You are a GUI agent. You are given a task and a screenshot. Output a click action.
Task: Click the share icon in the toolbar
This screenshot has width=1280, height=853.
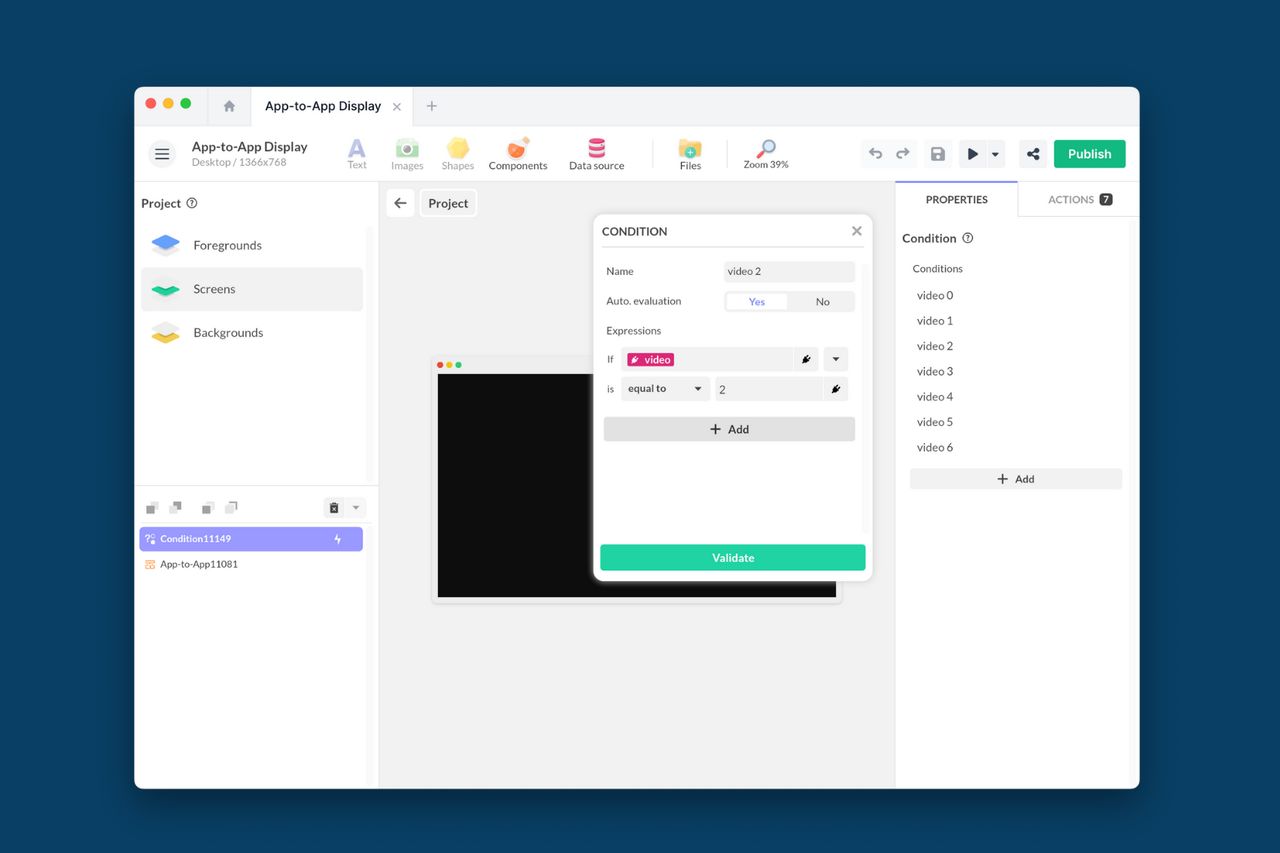point(1032,153)
